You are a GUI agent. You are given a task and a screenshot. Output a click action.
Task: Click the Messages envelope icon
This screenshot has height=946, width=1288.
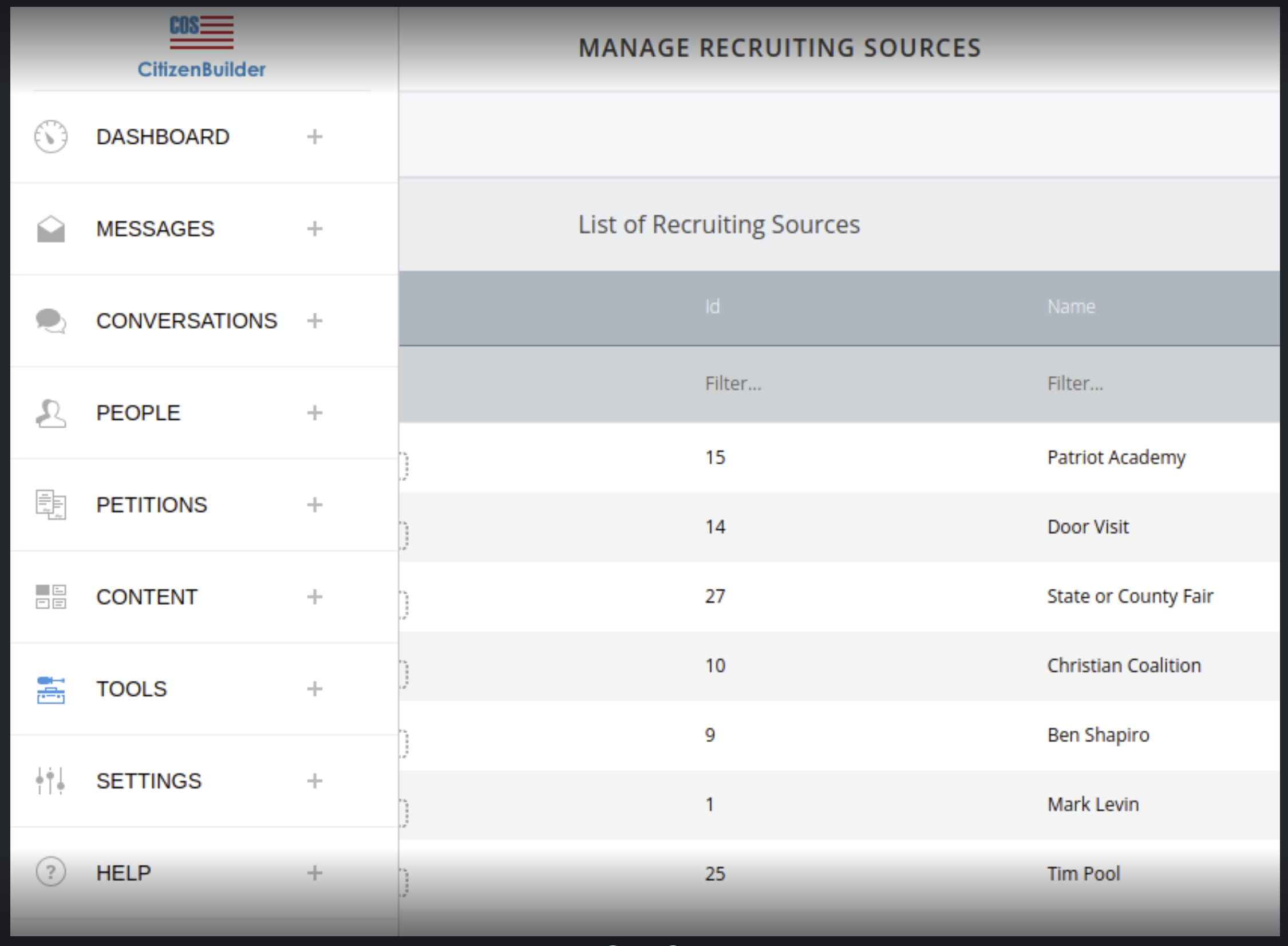click(50, 229)
